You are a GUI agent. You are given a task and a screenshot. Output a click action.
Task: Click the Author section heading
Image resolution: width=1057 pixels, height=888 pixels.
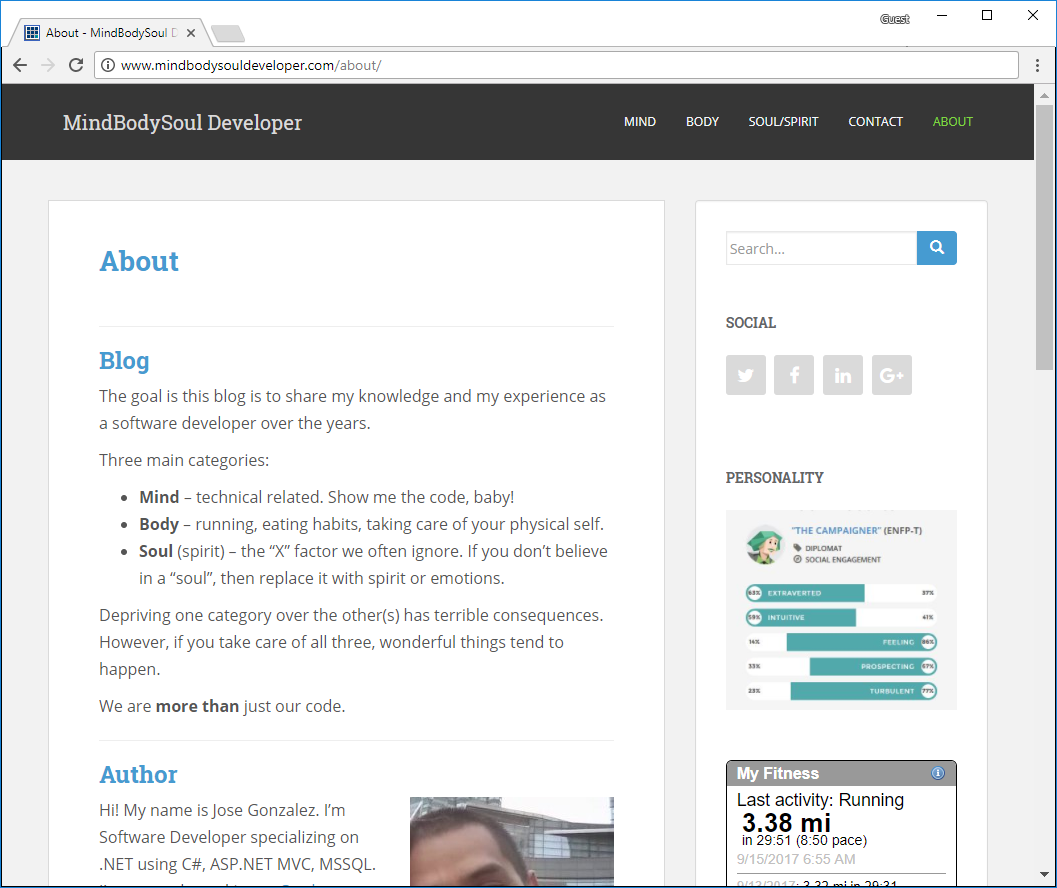click(x=138, y=775)
